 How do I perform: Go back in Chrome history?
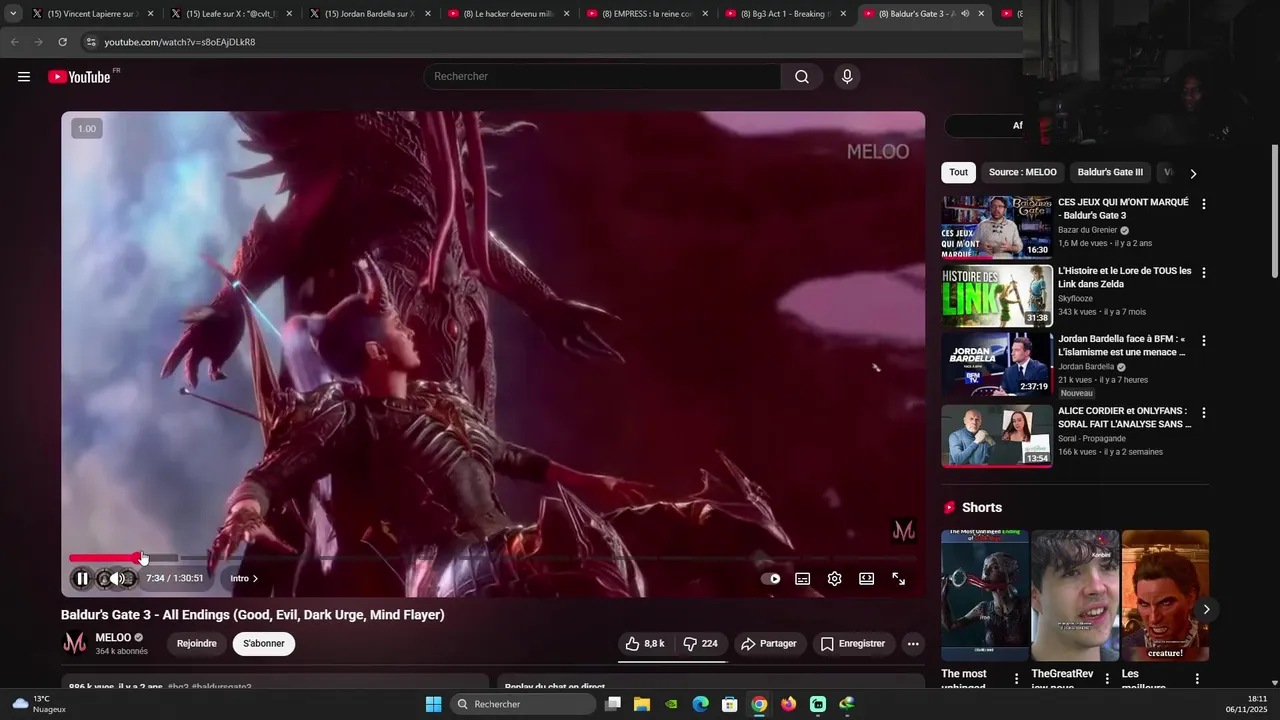[14, 42]
